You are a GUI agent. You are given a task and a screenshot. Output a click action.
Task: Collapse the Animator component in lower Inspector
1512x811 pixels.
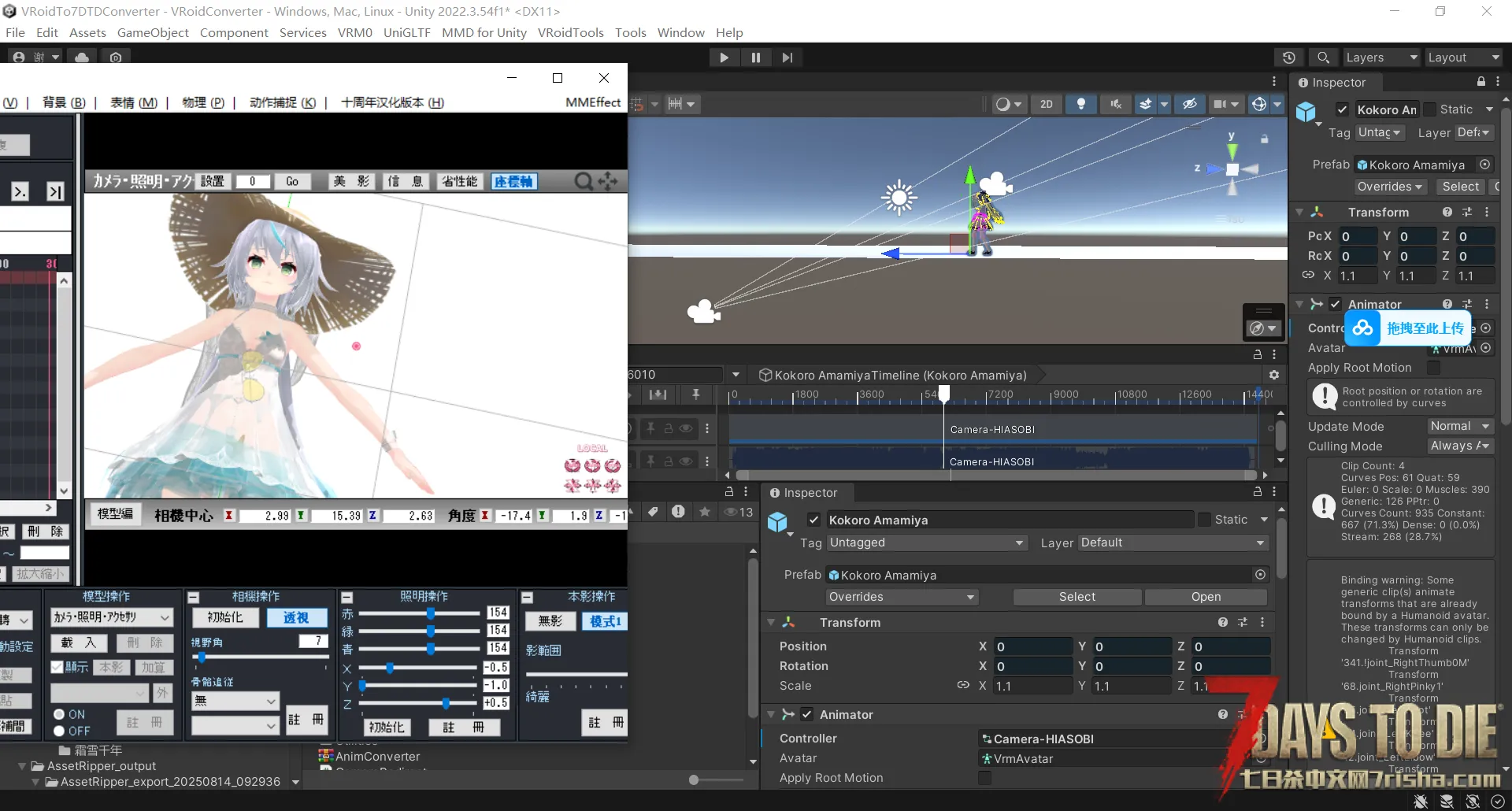(x=771, y=714)
